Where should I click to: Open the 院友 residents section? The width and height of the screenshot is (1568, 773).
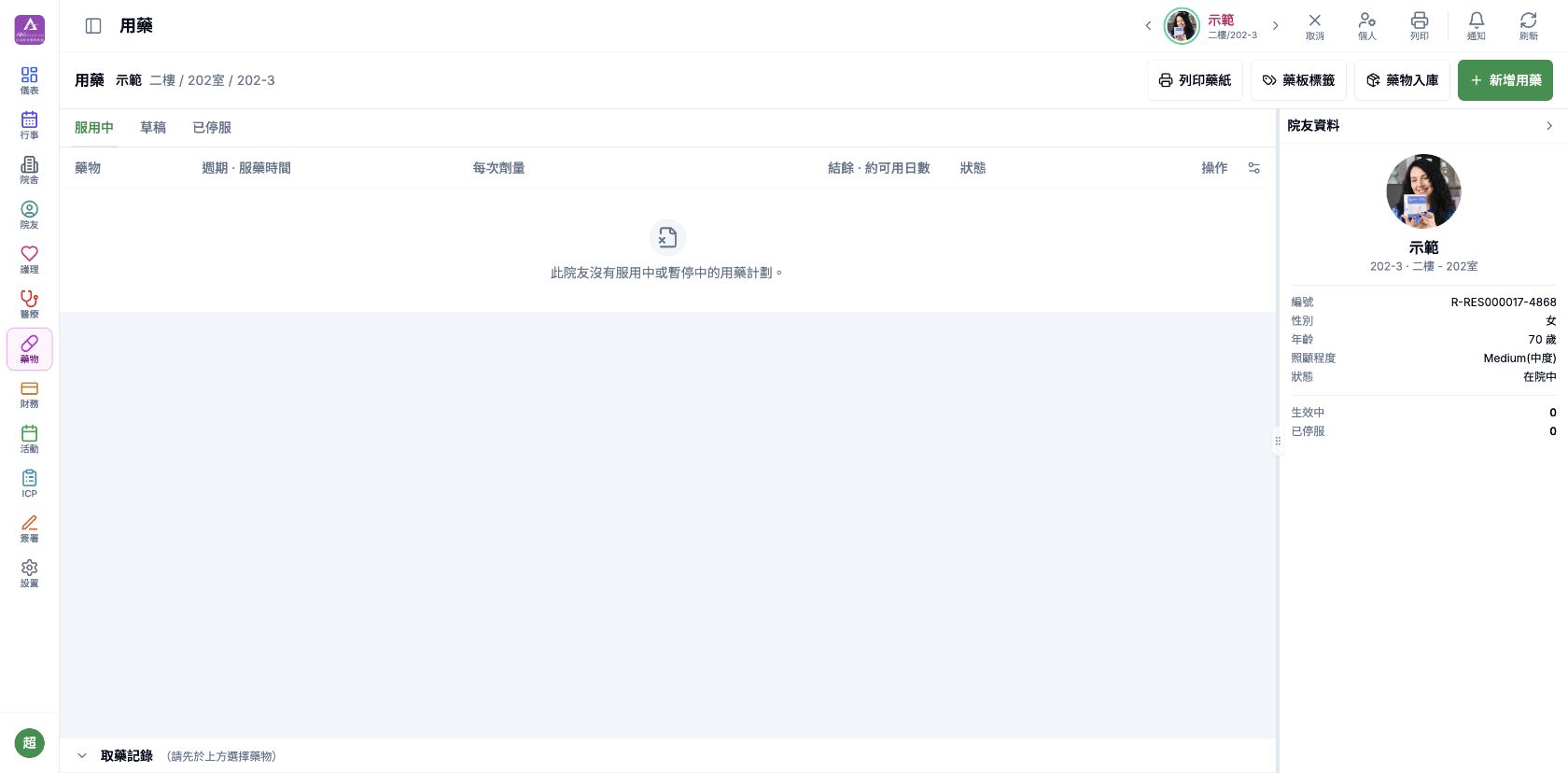coord(29,215)
